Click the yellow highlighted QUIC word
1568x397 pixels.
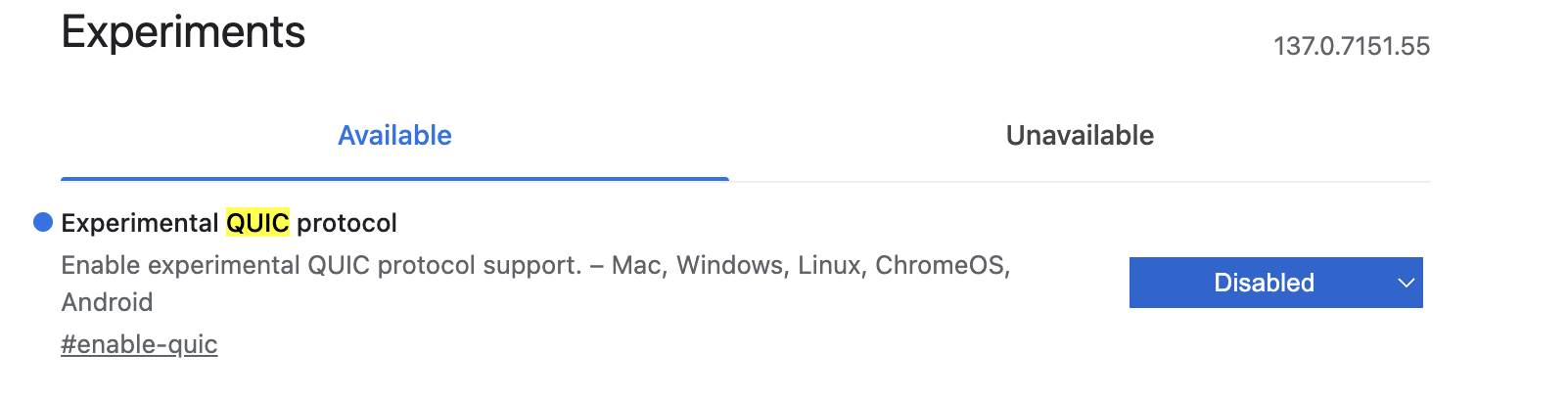tap(257, 223)
